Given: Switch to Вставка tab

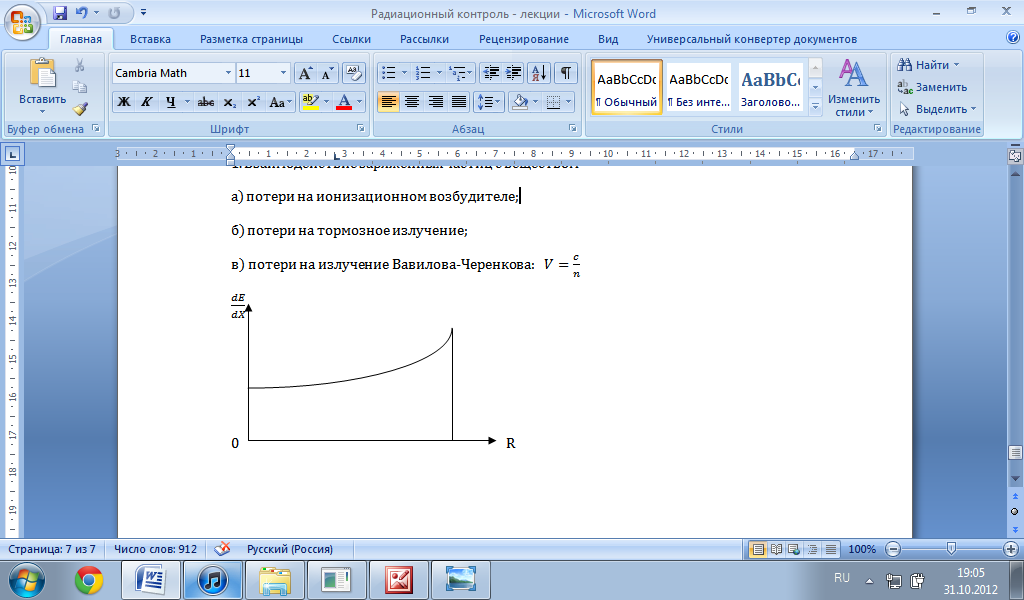Looking at the screenshot, I should 150,39.
